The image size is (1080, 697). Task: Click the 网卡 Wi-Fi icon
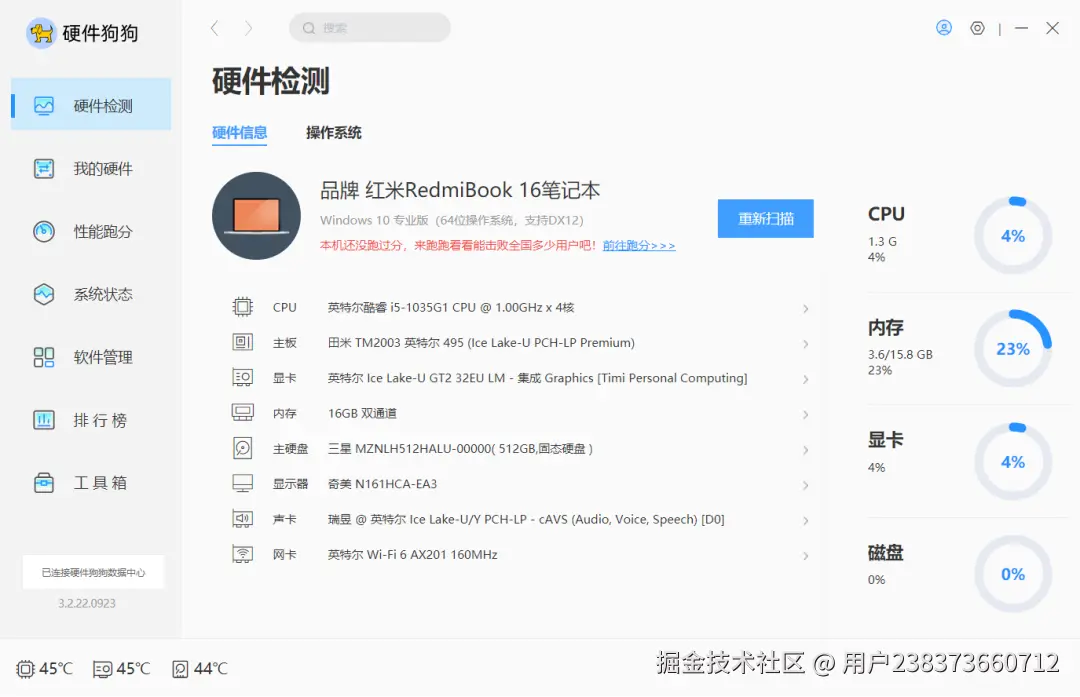[x=242, y=553]
